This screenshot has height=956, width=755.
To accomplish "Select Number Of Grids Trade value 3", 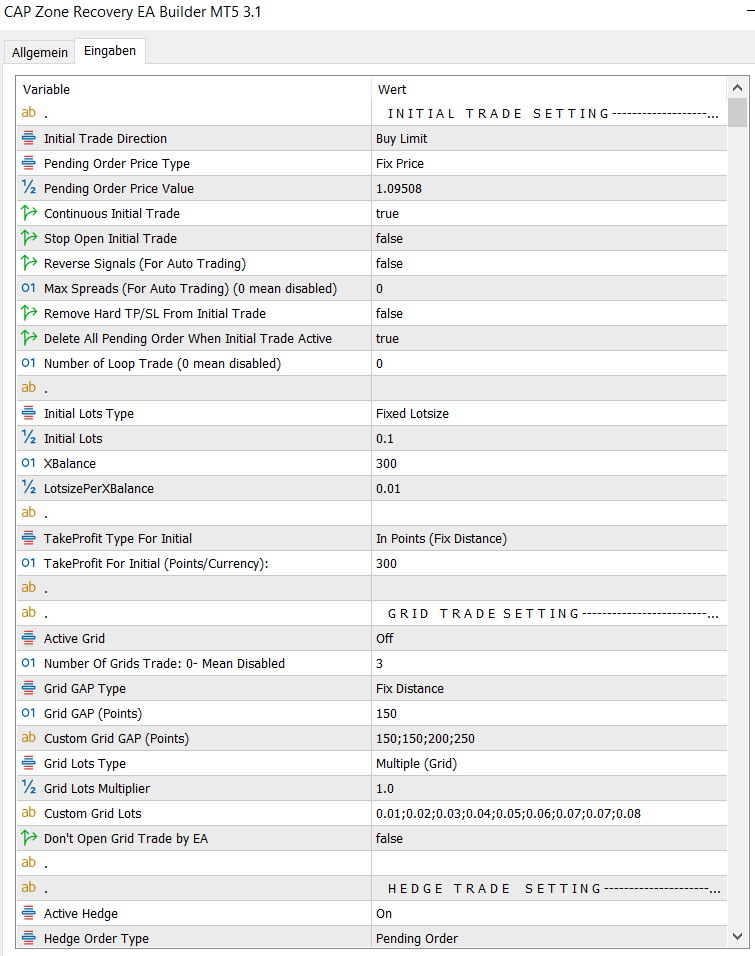I will click(549, 663).
